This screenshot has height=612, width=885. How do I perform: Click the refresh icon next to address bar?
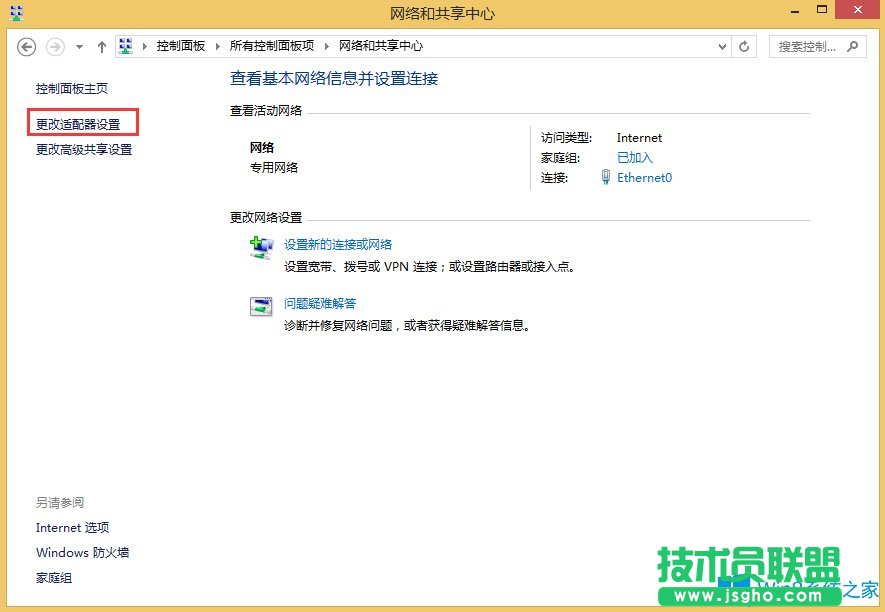coord(743,45)
